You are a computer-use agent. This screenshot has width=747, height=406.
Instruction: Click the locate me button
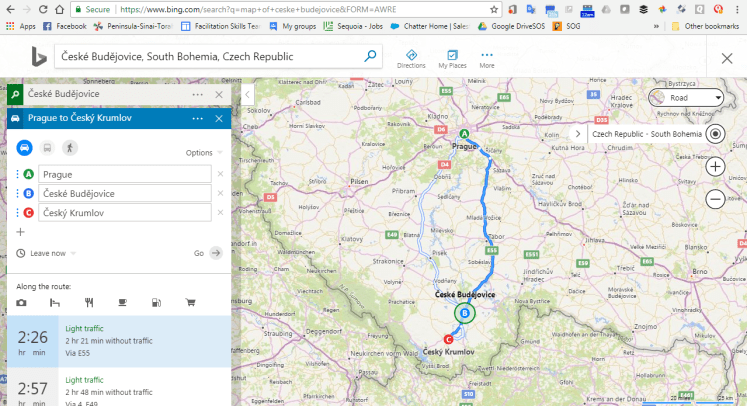click(716, 134)
